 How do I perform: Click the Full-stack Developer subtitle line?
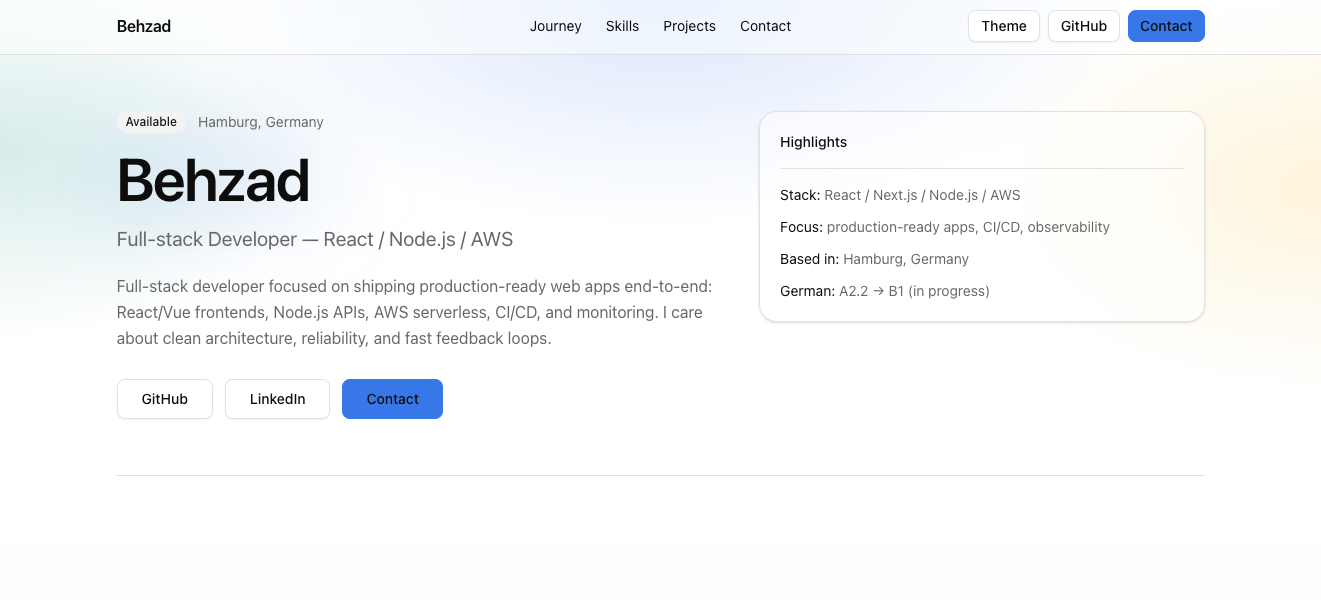coord(314,239)
